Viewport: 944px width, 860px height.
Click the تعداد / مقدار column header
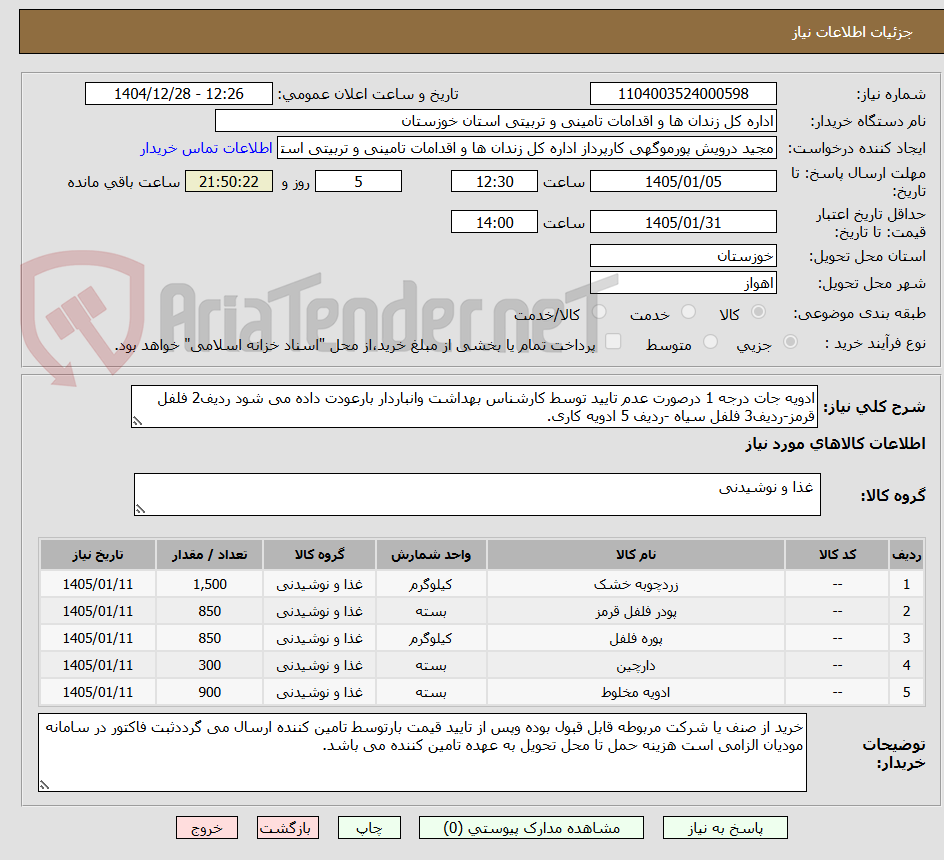coord(210,555)
